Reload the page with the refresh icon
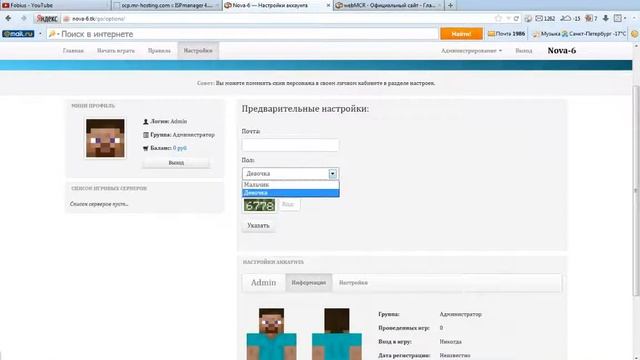 tap(516, 19)
